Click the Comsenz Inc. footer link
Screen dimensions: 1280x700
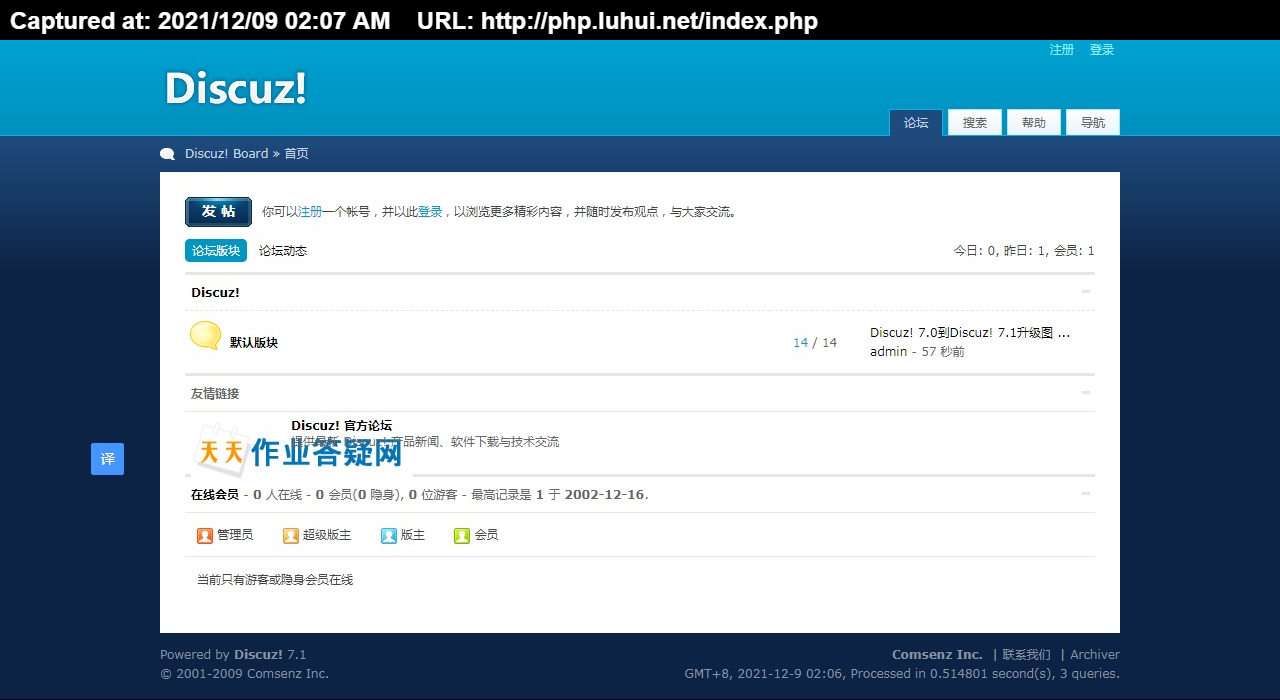(x=938, y=655)
